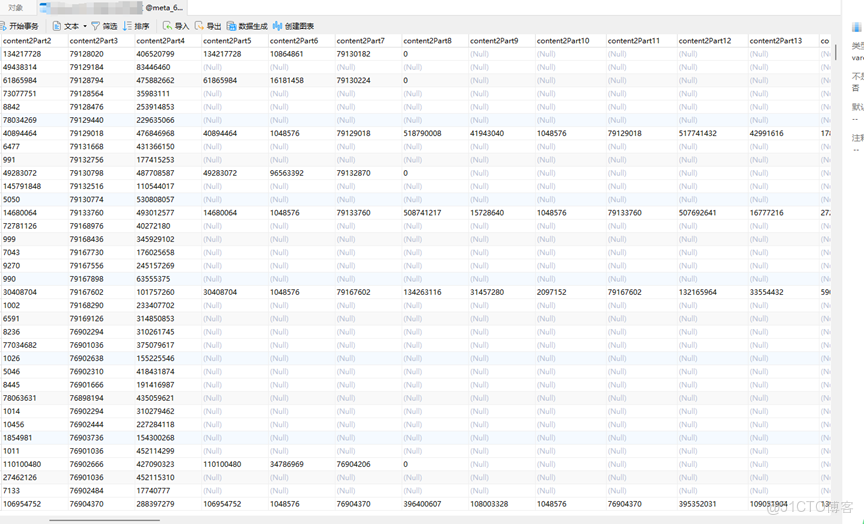Image resolution: width=864 pixels, height=524 pixels.
Task: Click the content2Part4 column header
Action: coord(168,41)
